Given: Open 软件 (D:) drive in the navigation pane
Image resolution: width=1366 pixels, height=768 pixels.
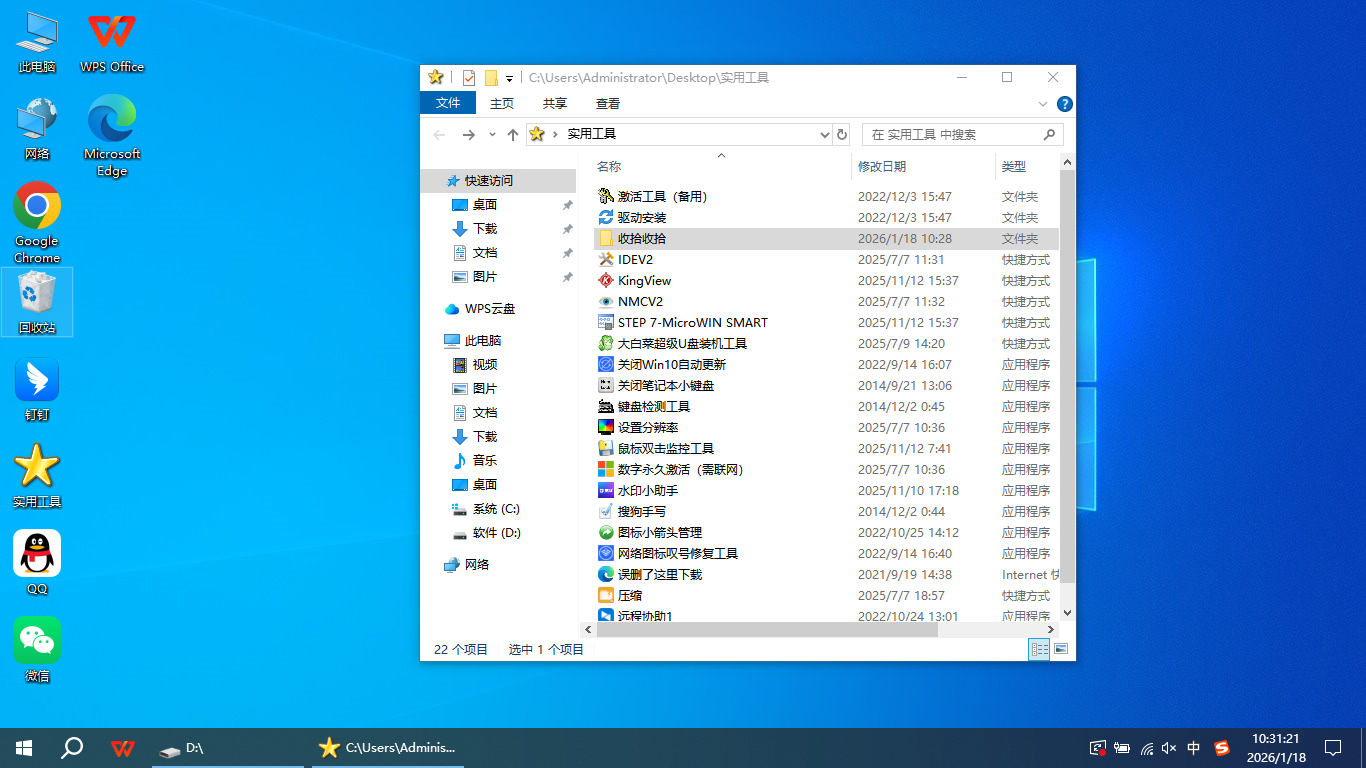Looking at the screenshot, I should pyautogui.click(x=496, y=533).
